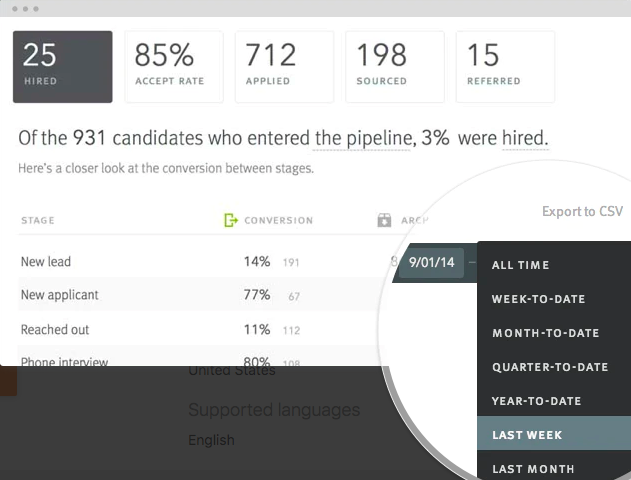Click the underlined 'the pipeline' link

coord(362,138)
